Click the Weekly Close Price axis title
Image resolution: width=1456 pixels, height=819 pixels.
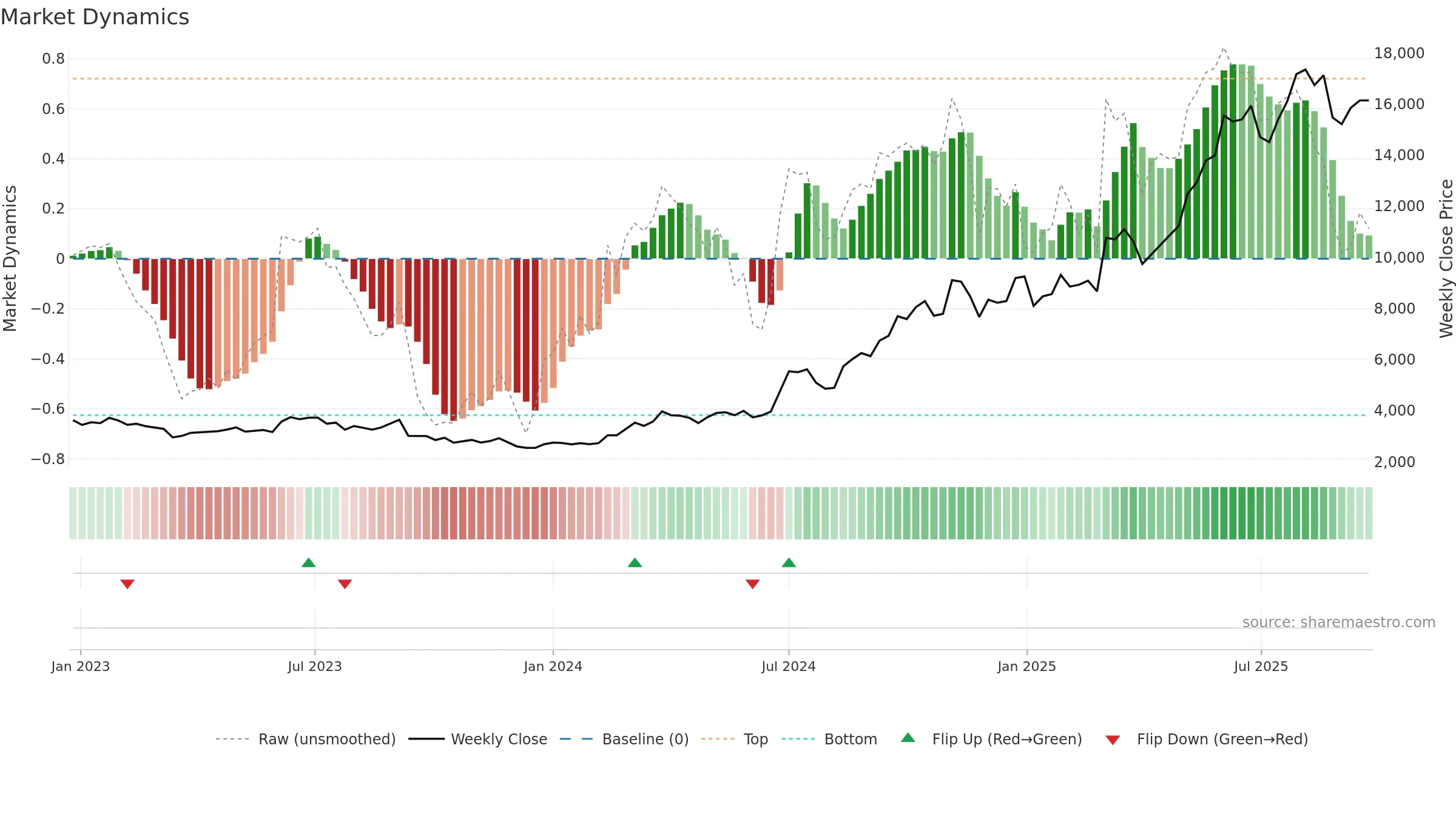pyautogui.click(x=1446, y=258)
